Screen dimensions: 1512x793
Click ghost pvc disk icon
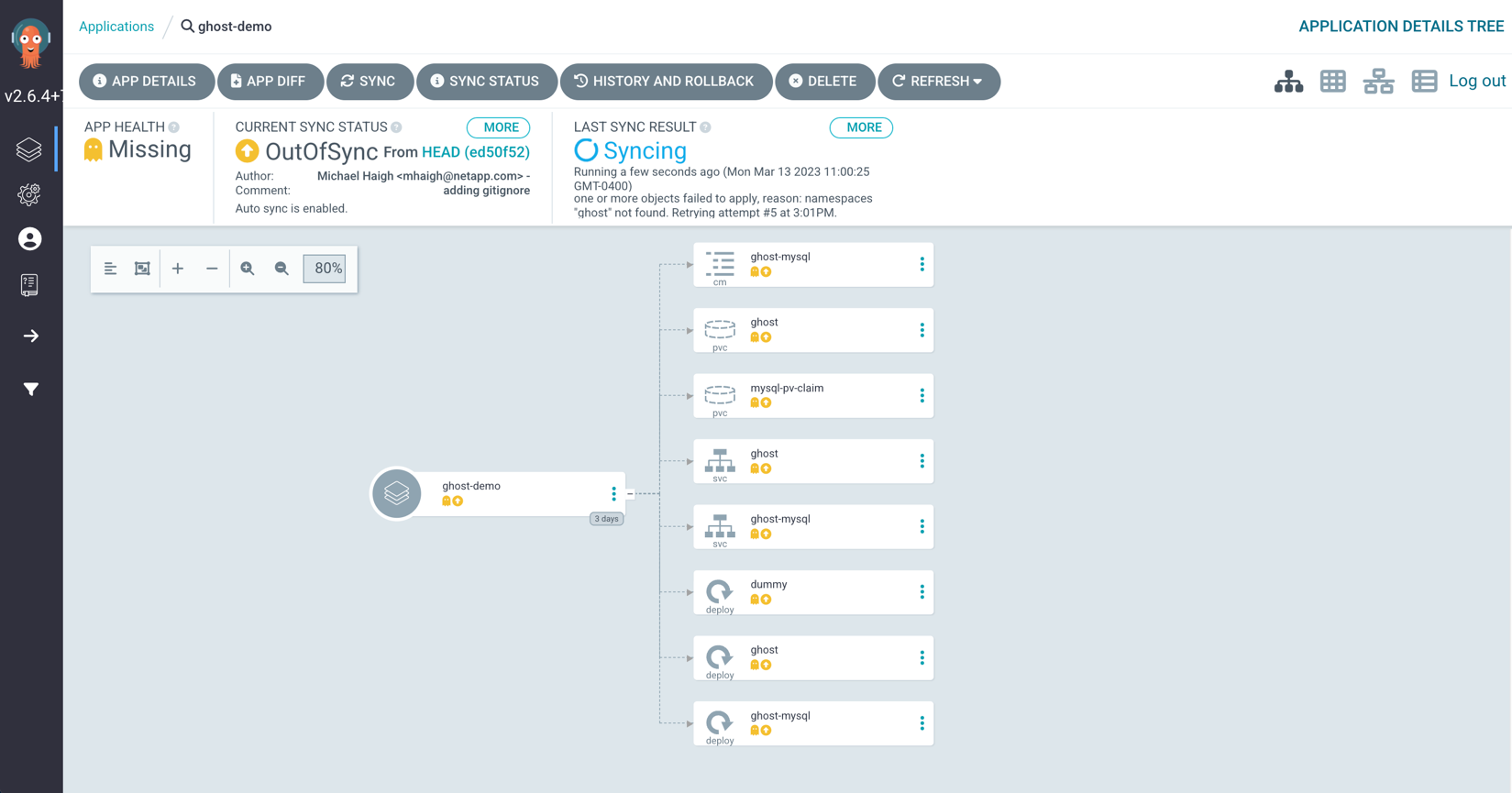click(x=720, y=329)
